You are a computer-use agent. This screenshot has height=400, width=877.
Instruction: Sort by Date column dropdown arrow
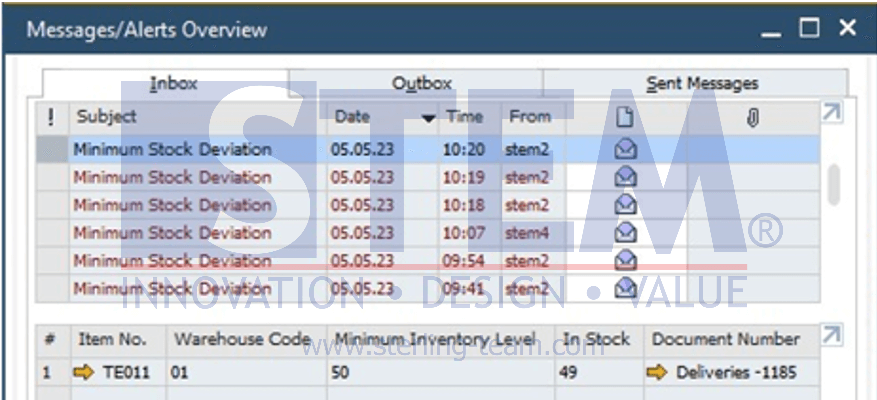click(428, 119)
